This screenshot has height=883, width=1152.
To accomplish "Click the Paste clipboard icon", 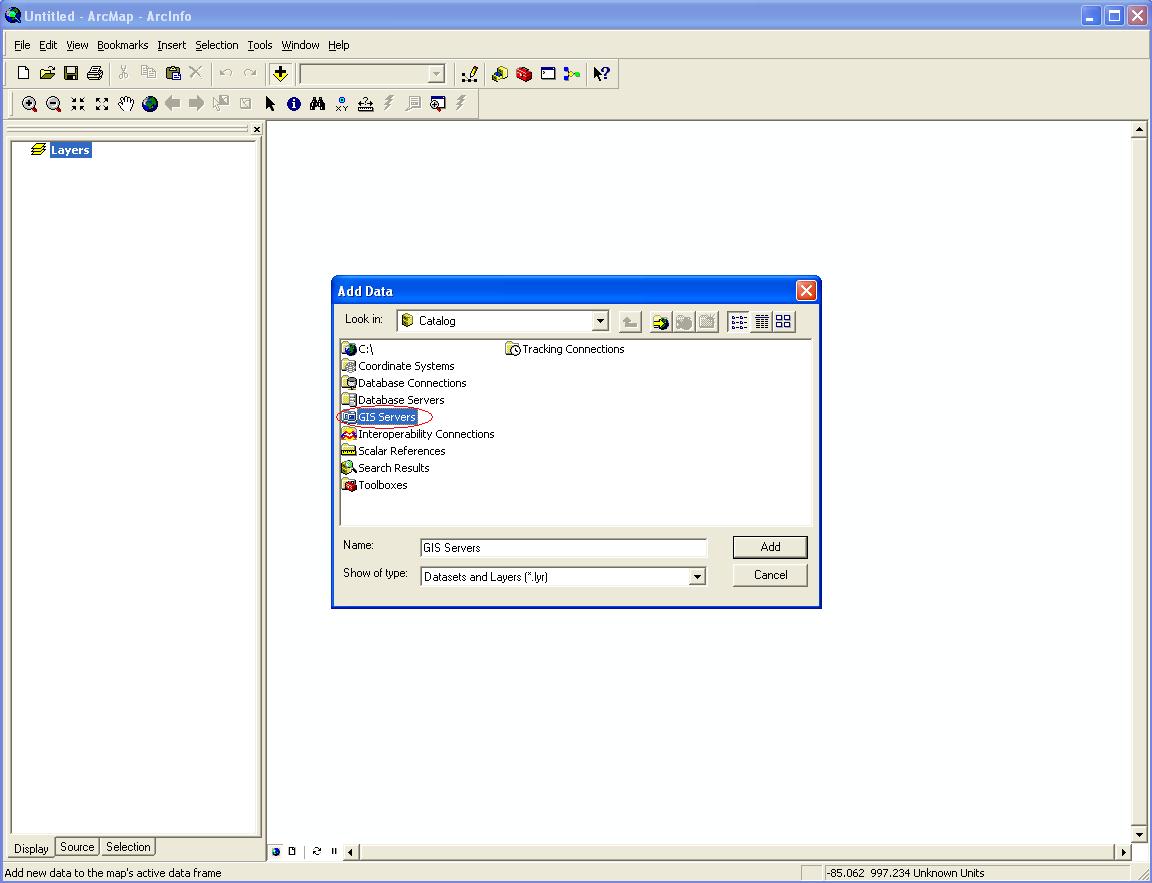I will (173, 73).
